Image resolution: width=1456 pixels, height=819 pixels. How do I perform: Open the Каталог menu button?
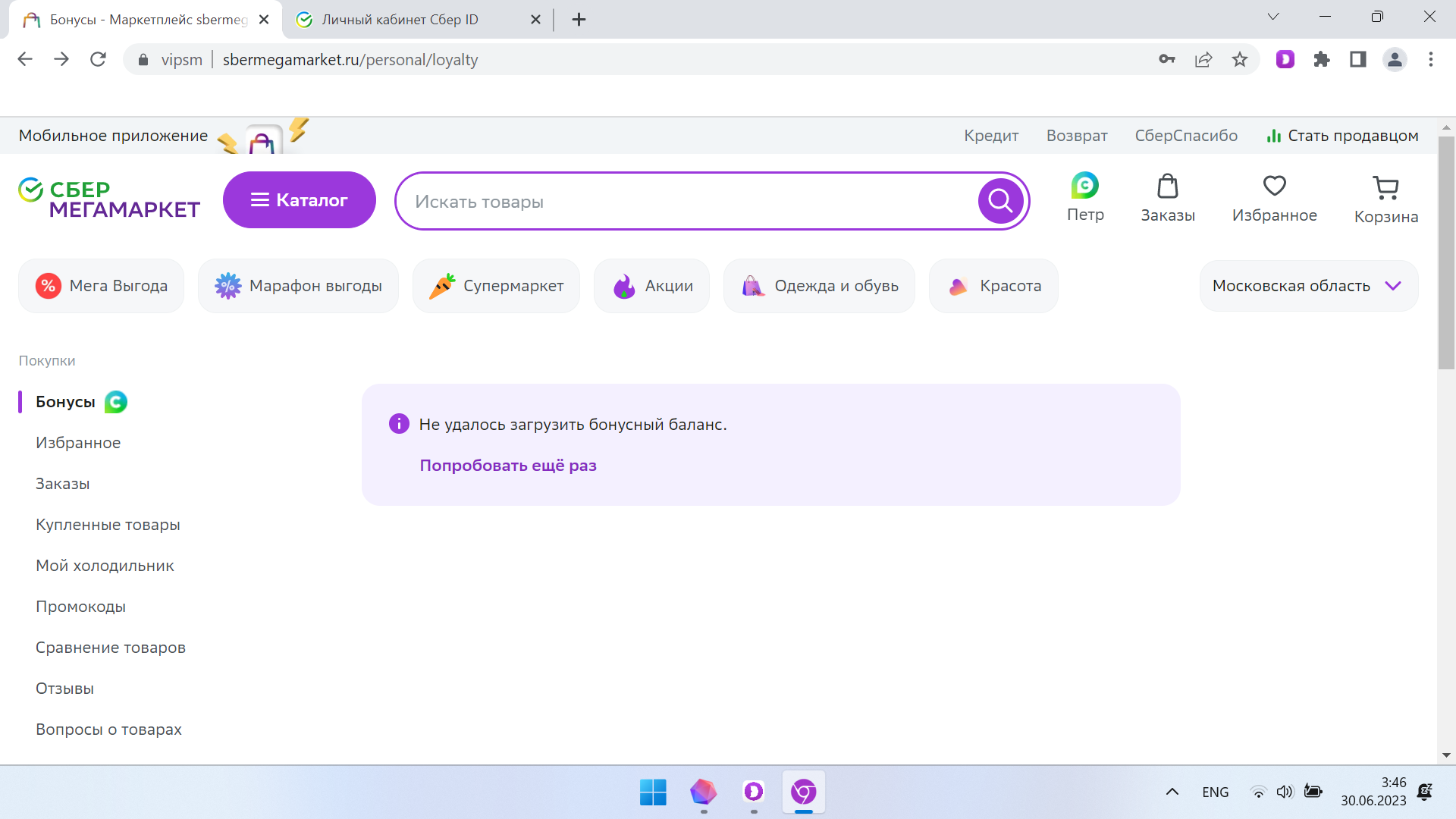point(300,199)
